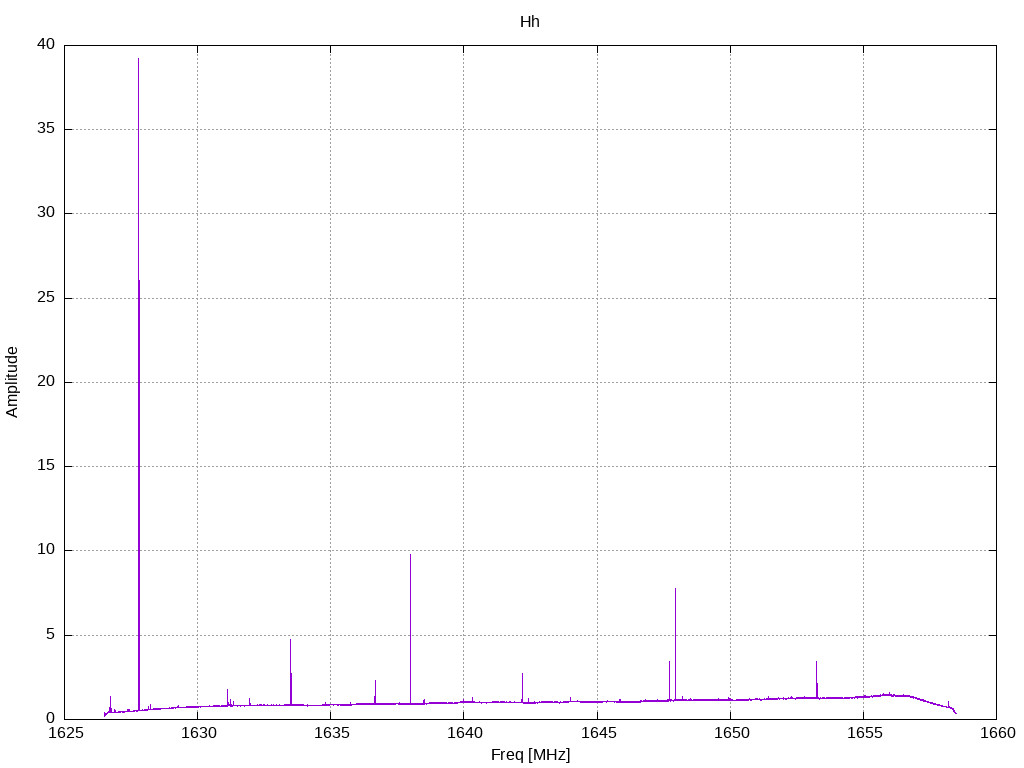
Task: Click the 40 y-axis tick label
Action: coord(46,44)
